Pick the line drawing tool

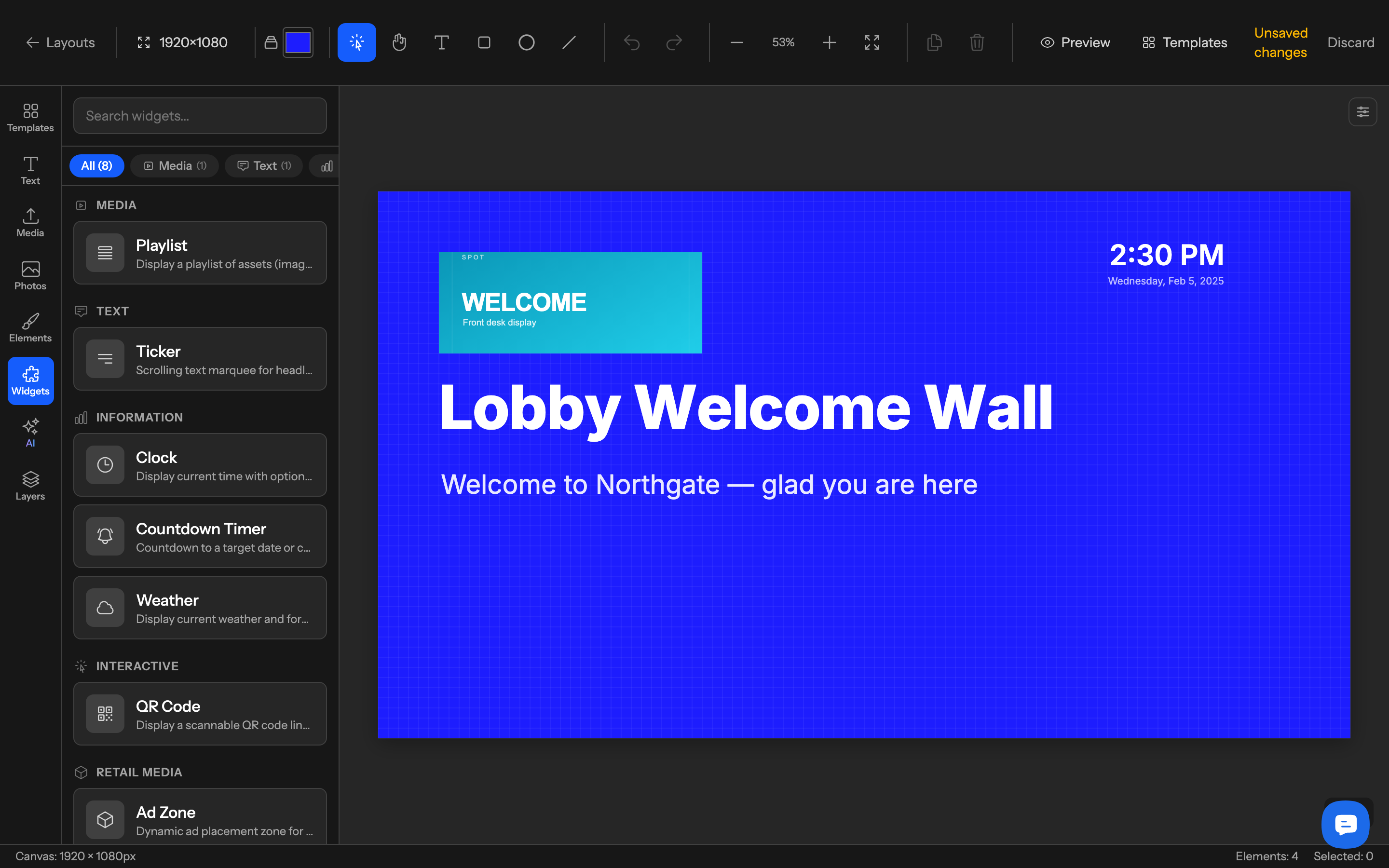click(569, 42)
